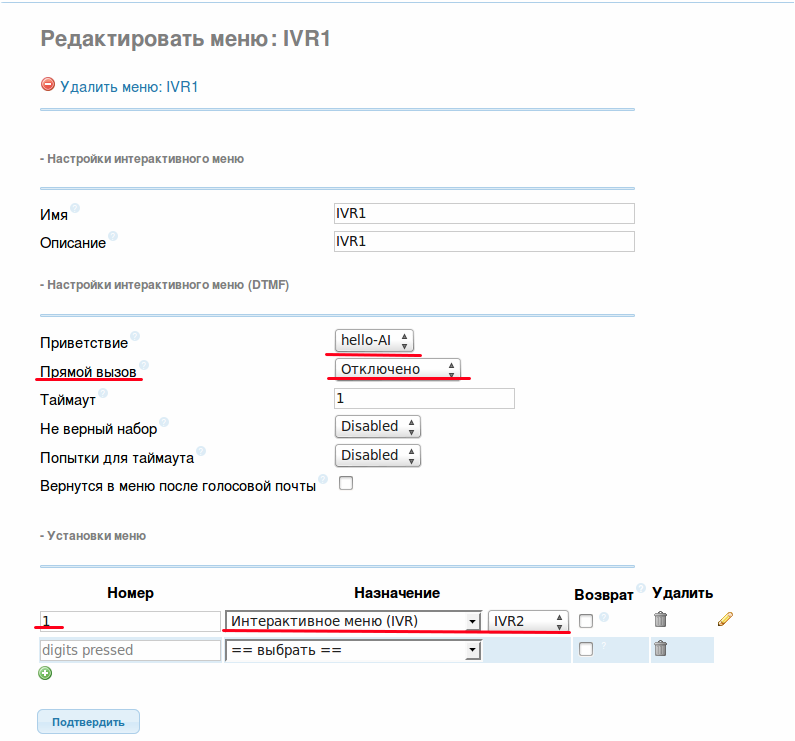Enable the Возврат checkbox in the IVR2 row
795x741 pixels.
[x=586, y=621]
